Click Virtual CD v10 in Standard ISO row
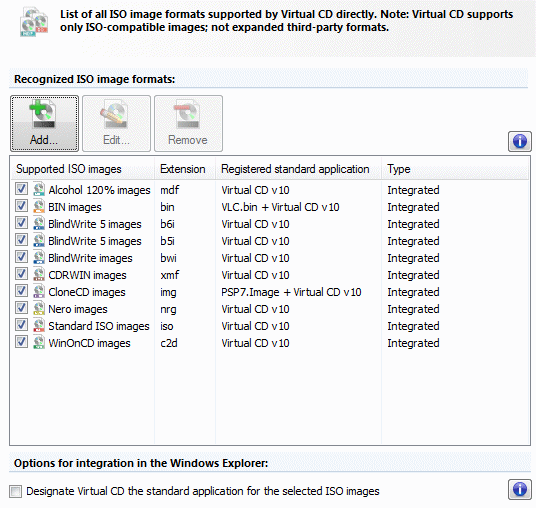Viewport: 536px width, 508px height. coord(255,326)
